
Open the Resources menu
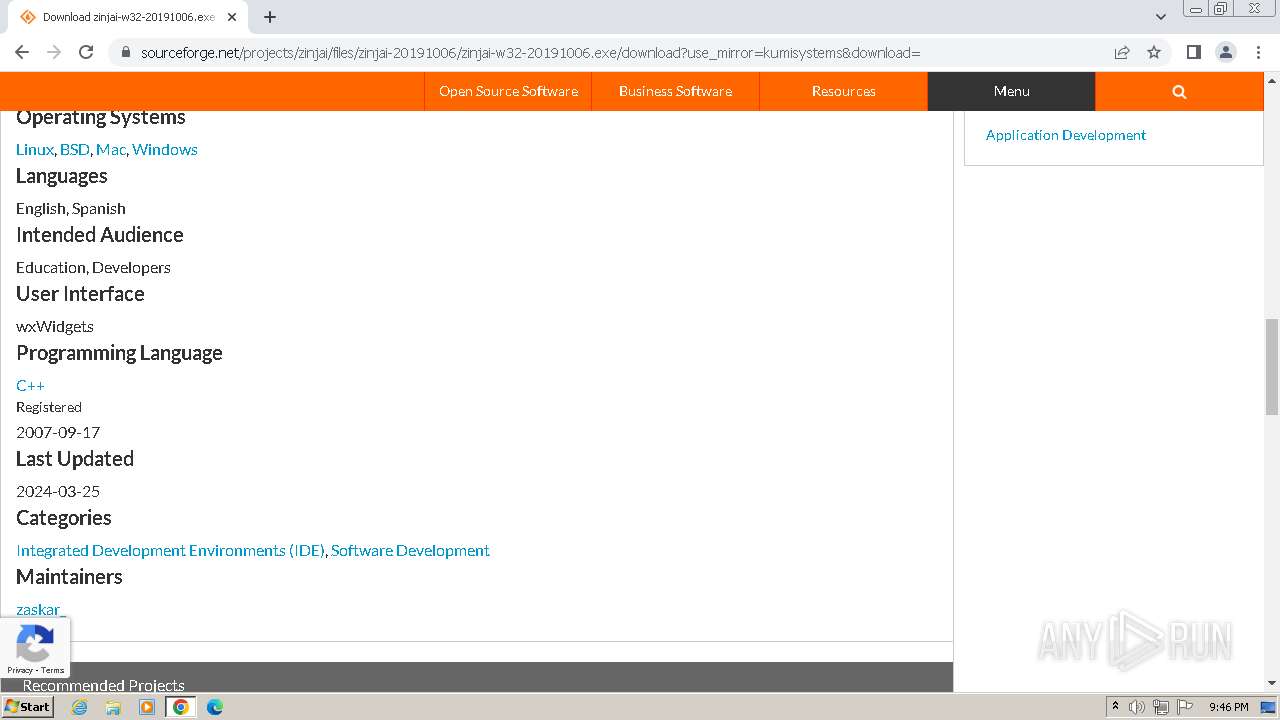[843, 91]
